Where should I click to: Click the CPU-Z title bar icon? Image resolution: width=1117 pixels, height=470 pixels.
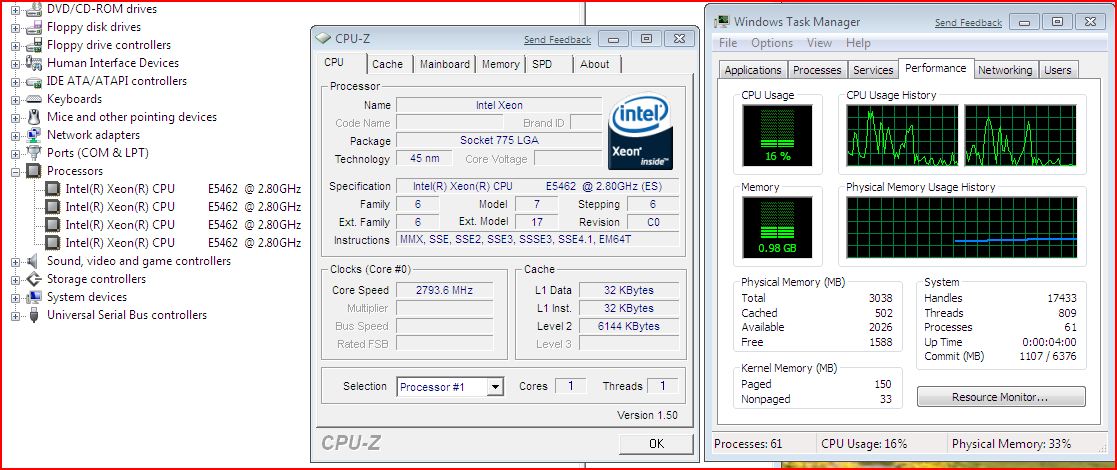[323, 39]
